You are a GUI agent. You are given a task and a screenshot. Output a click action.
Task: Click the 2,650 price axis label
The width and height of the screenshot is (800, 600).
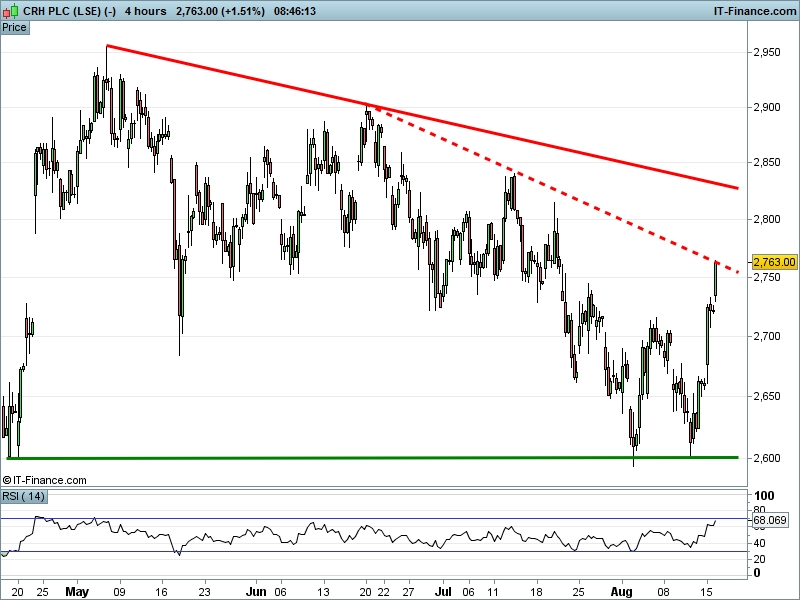(767, 396)
